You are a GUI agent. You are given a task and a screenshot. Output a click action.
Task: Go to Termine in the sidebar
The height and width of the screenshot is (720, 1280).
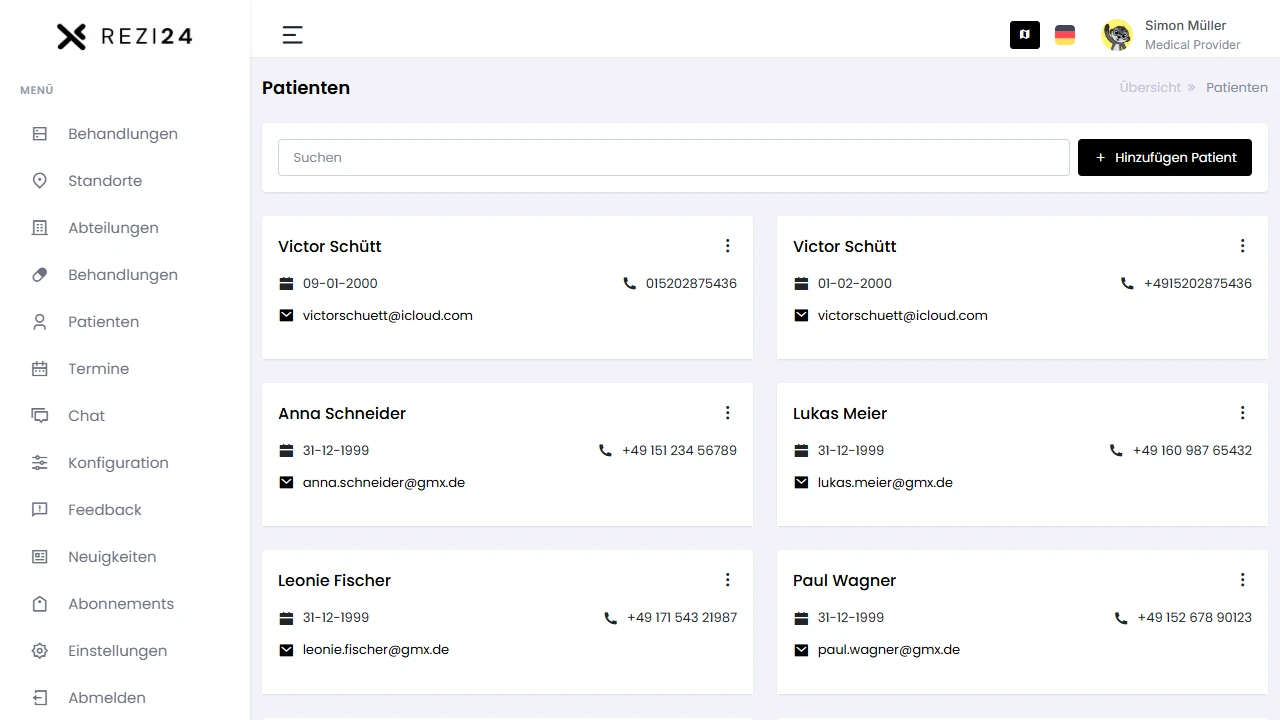click(x=98, y=369)
